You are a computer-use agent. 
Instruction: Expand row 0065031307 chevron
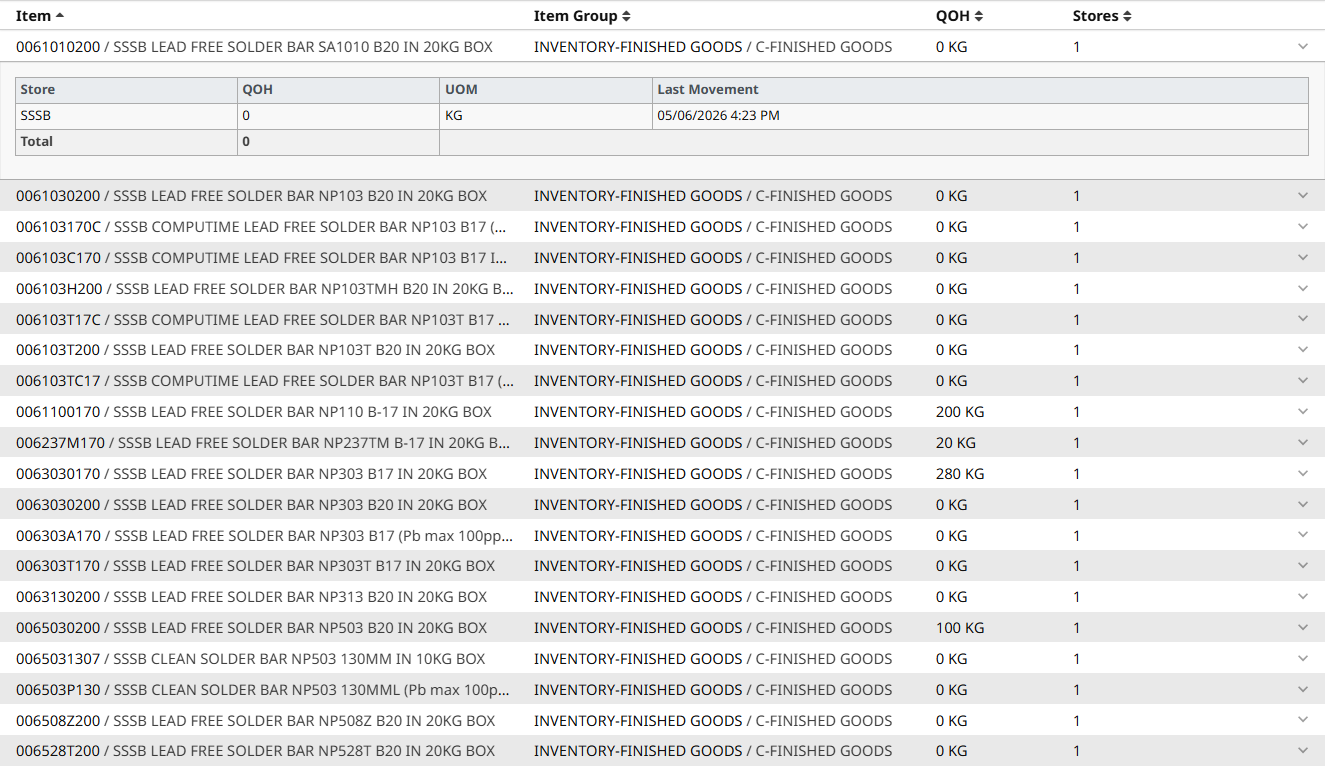[1302, 659]
